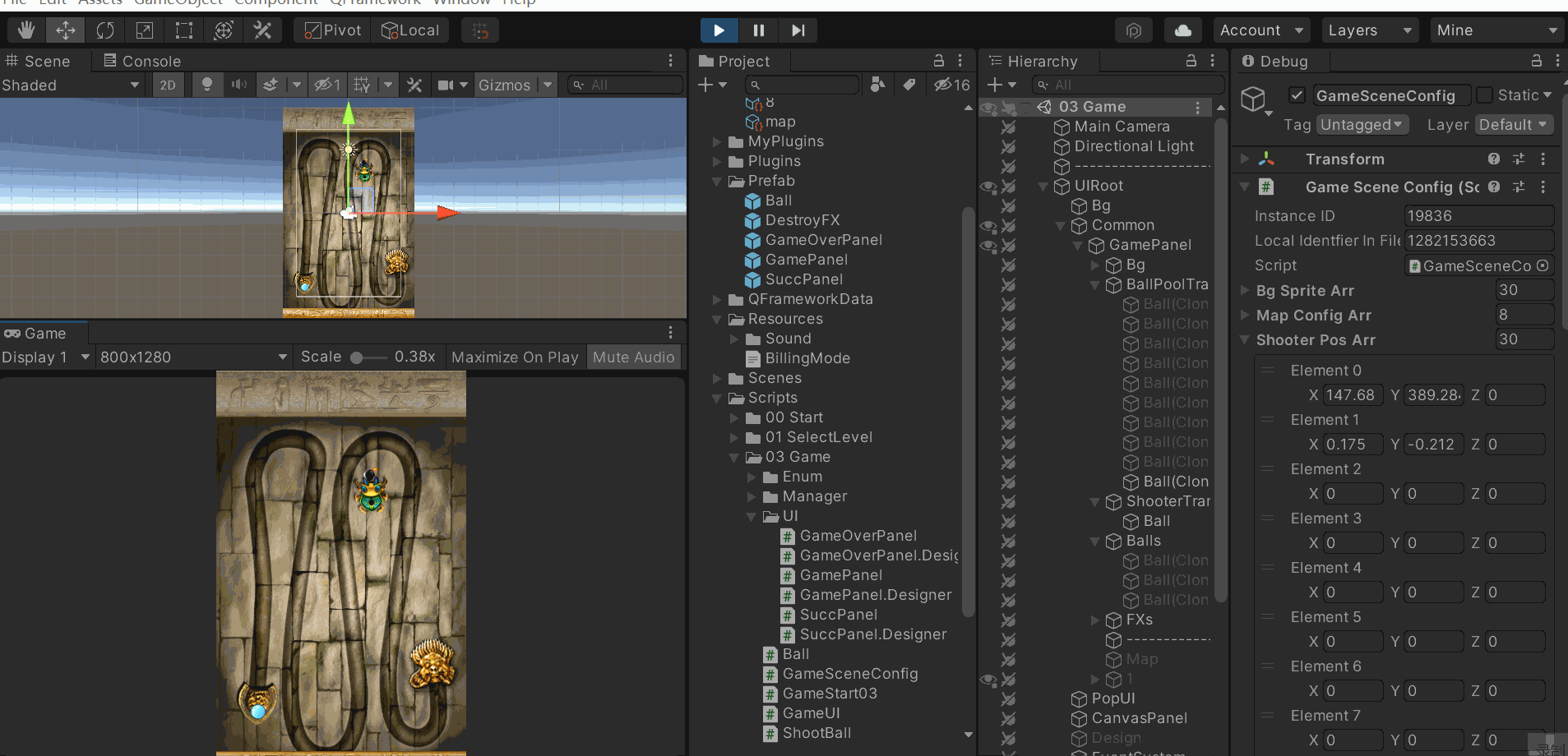Switch to the Scene tab
1568x756 pixels.
tap(38, 61)
